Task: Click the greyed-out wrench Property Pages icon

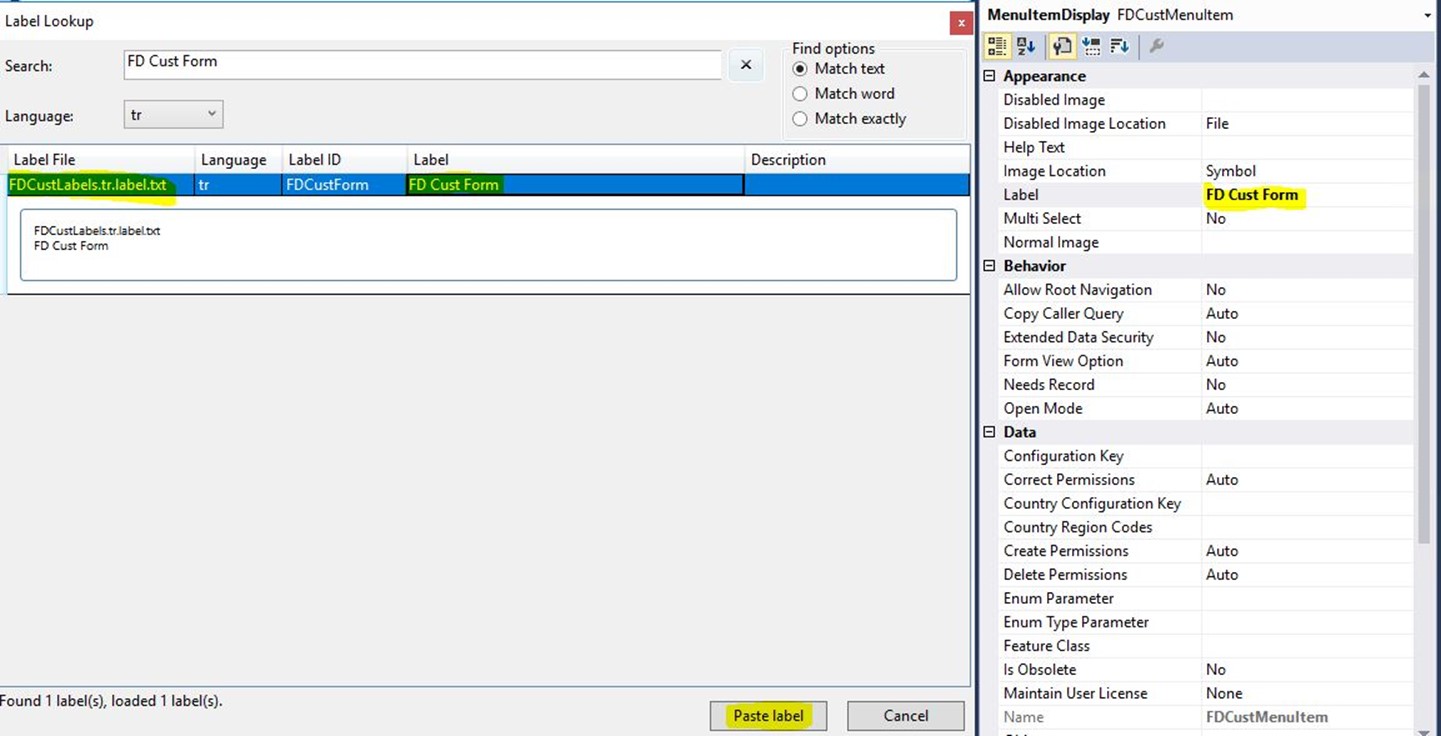Action: (1156, 46)
